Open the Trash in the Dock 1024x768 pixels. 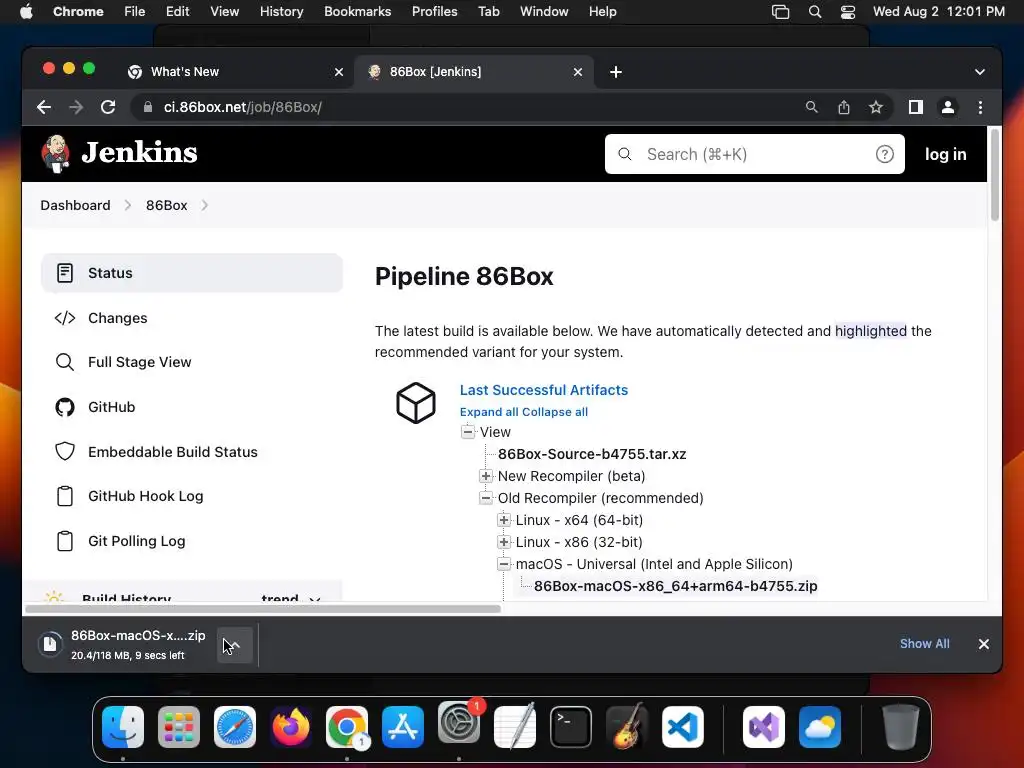901,727
